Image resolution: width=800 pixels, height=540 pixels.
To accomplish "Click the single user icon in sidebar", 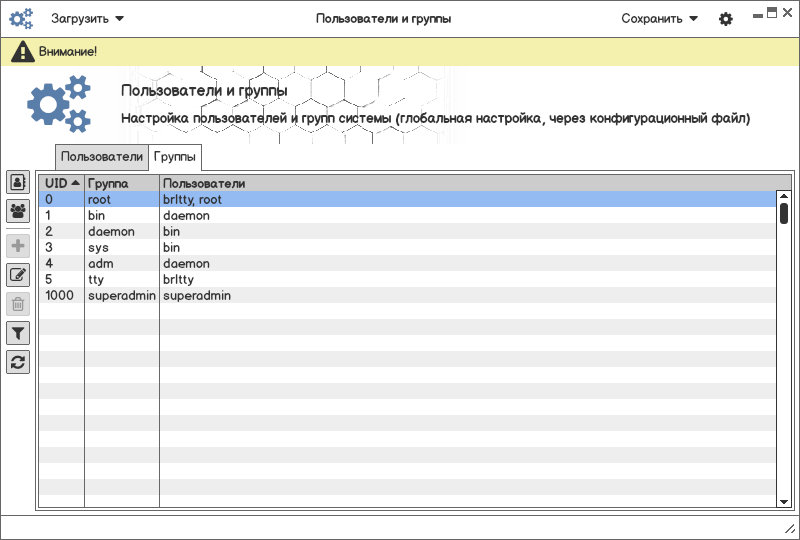I will coord(18,182).
